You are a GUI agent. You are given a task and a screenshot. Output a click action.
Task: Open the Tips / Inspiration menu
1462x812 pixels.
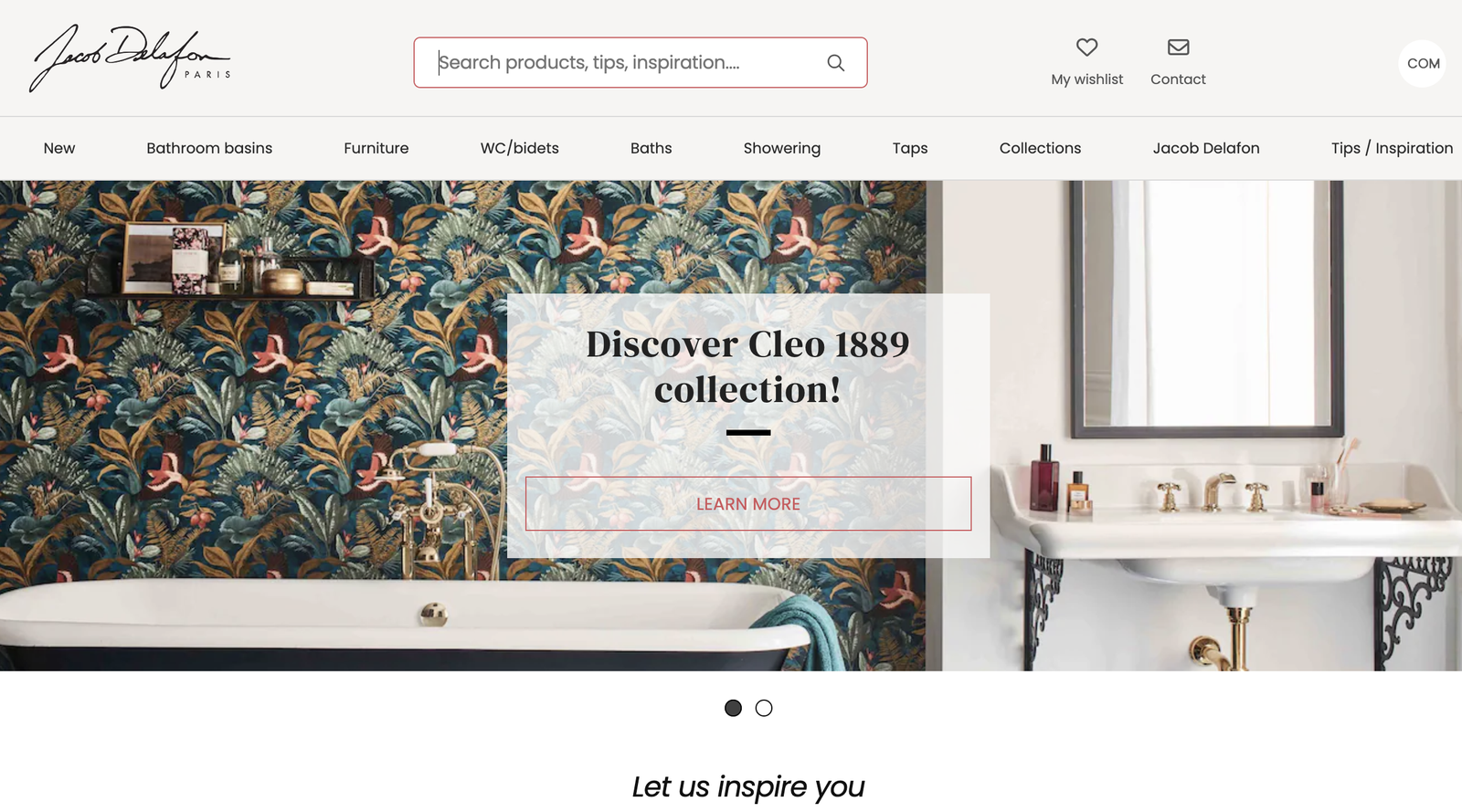point(1392,148)
